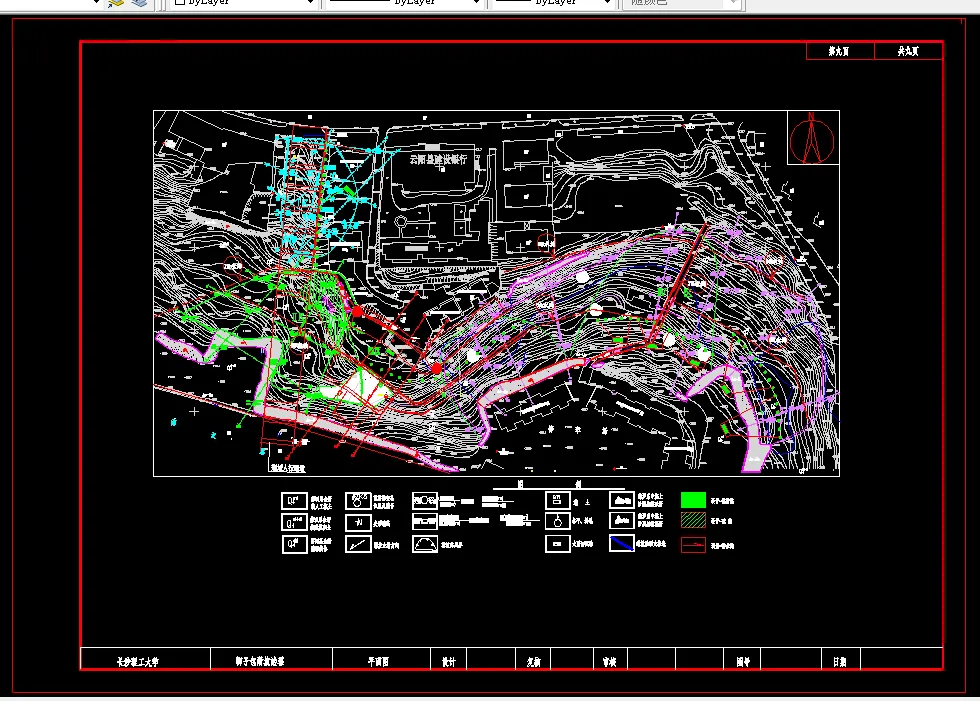Click the 图号 title block cell

(x=742, y=660)
